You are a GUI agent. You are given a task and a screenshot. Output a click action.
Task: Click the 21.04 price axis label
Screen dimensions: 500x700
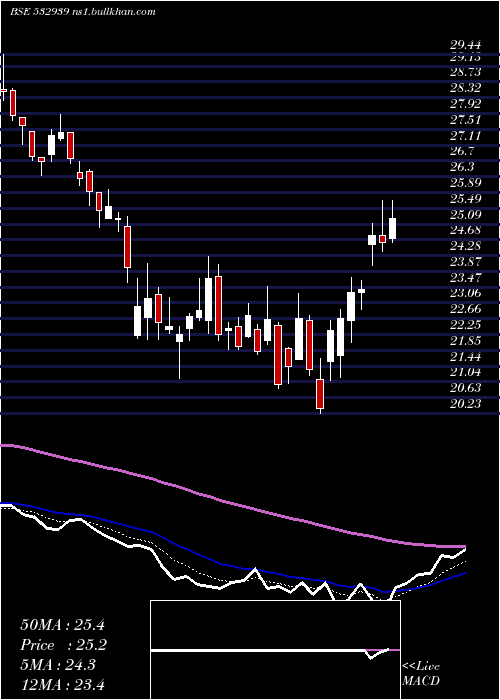[x=466, y=372]
